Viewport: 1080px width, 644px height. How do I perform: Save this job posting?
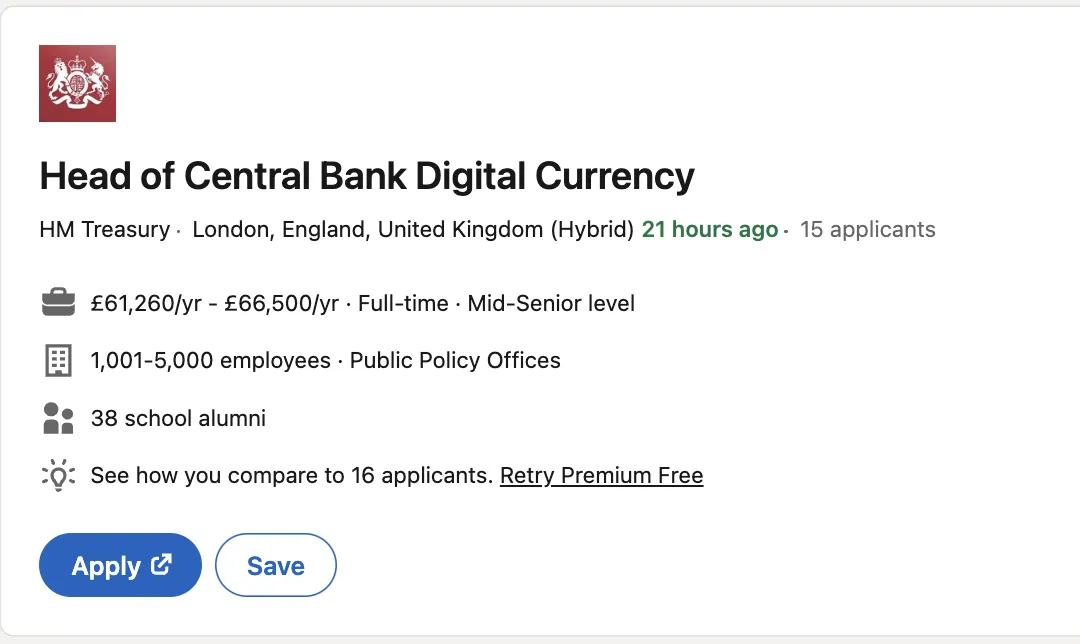coord(276,565)
